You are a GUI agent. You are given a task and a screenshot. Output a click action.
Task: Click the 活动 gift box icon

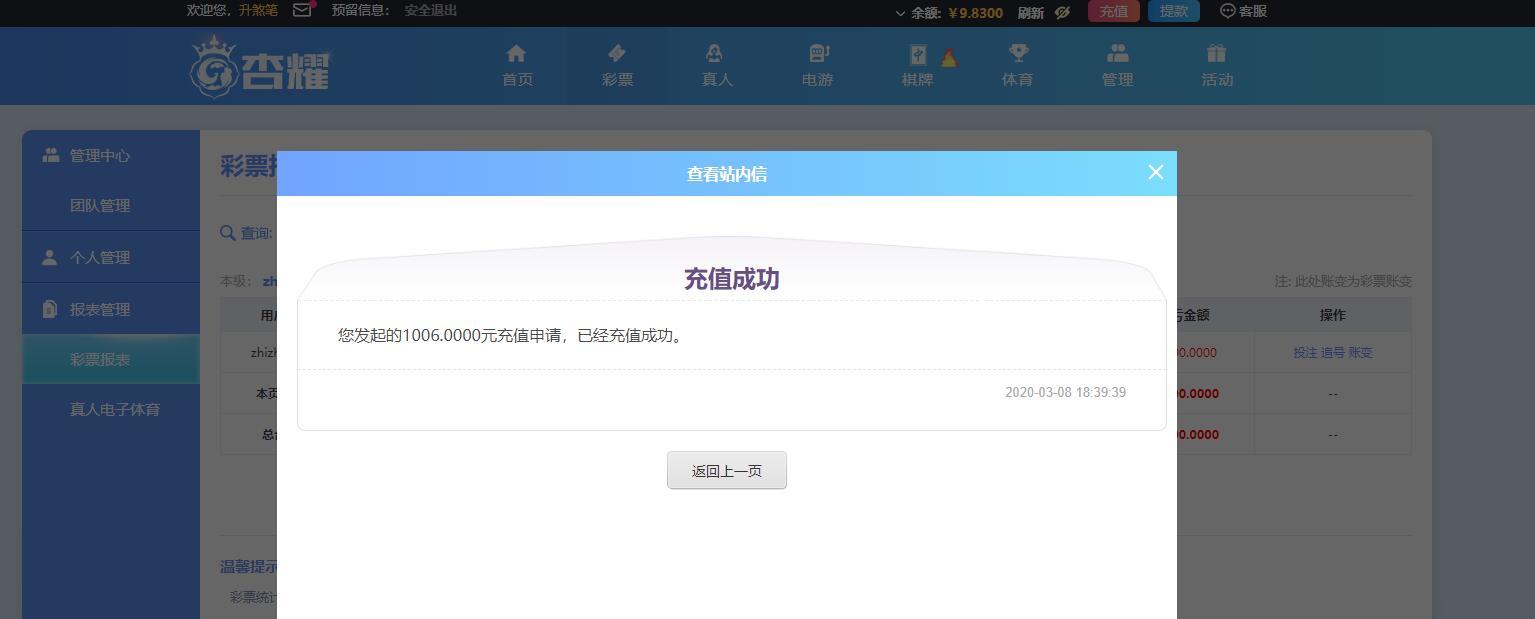coord(1216,53)
